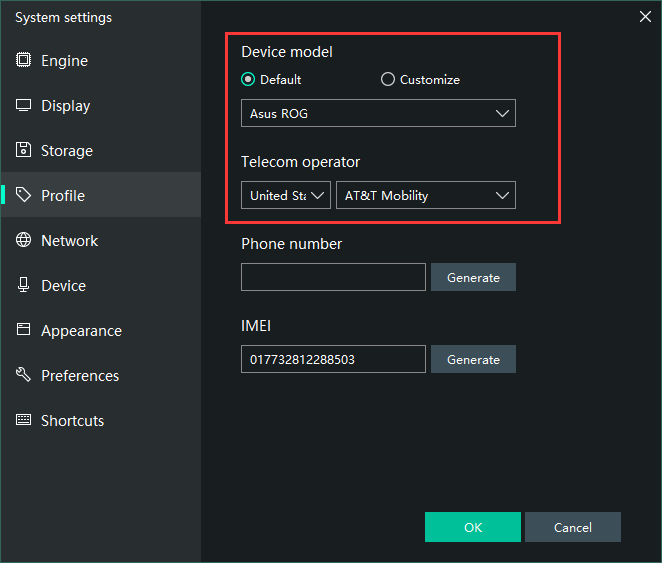Click the Display monitor icon
Viewport: 662px width, 563px height.
click(23, 105)
